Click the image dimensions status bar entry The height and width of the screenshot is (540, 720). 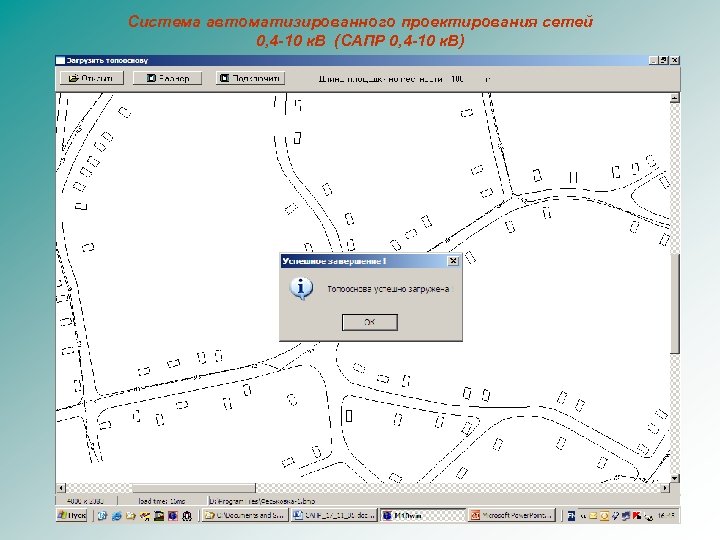85,501
